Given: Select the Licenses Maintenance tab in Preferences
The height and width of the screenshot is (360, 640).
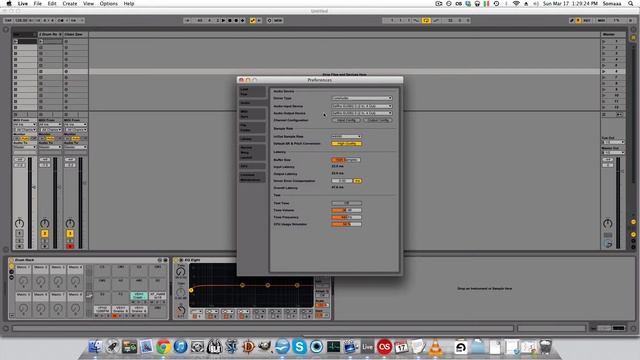Looking at the screenshot, I should [x=252, y=177].
